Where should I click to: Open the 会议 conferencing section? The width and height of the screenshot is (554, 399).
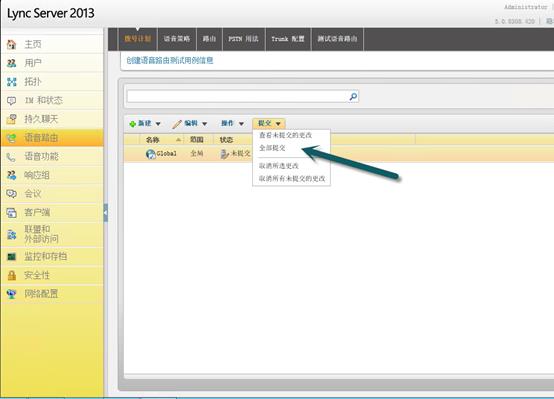click(x=52, y=194)
